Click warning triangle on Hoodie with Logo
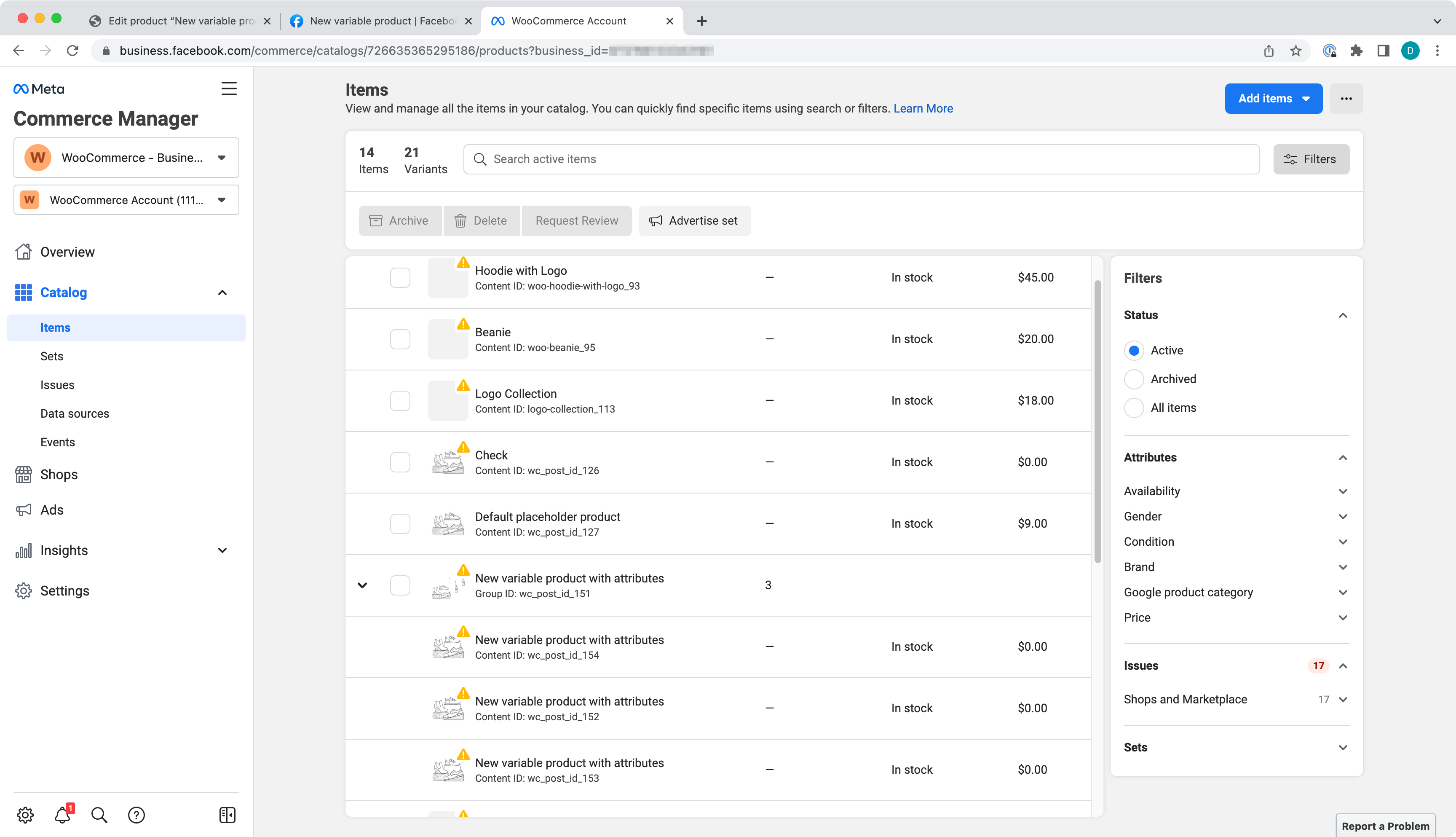The width and height of the screenshot is (1456, 837). coord(463,263)
